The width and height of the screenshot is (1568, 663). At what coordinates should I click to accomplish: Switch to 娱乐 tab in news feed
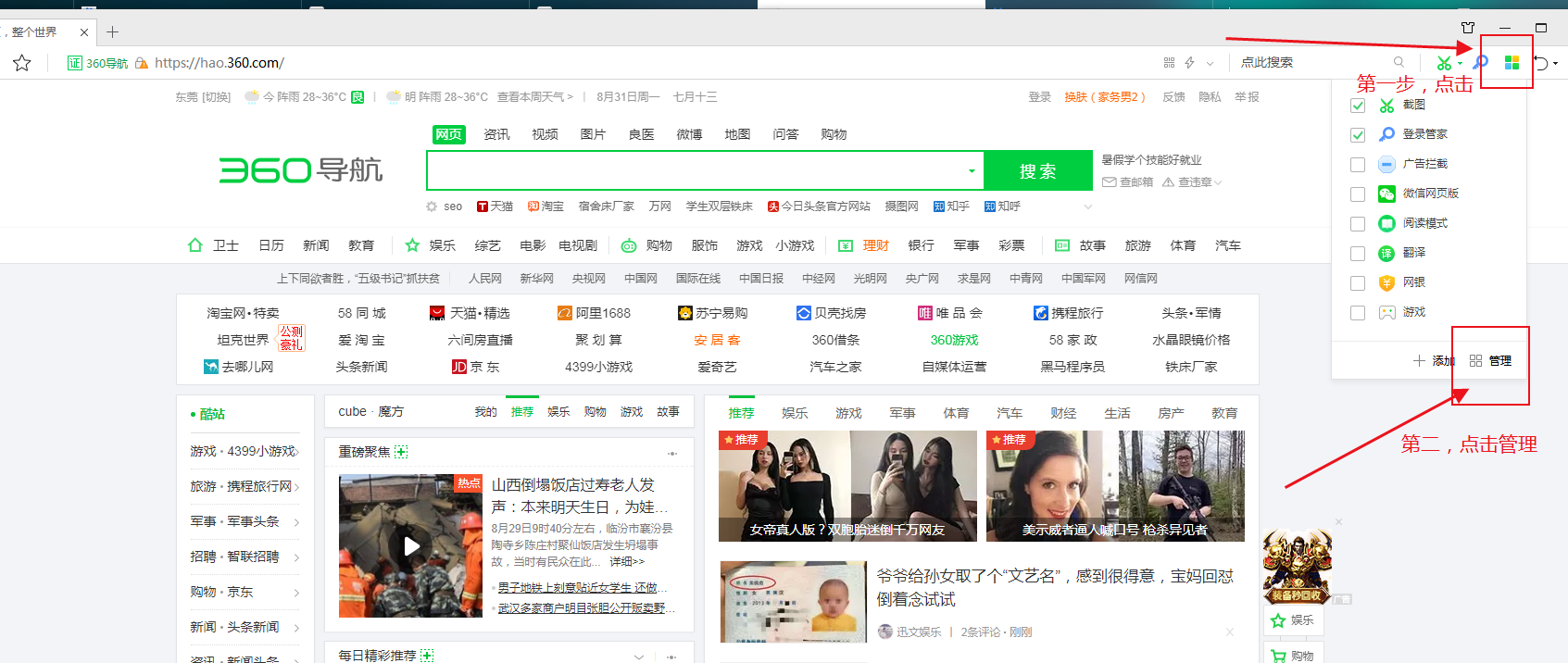795,413
